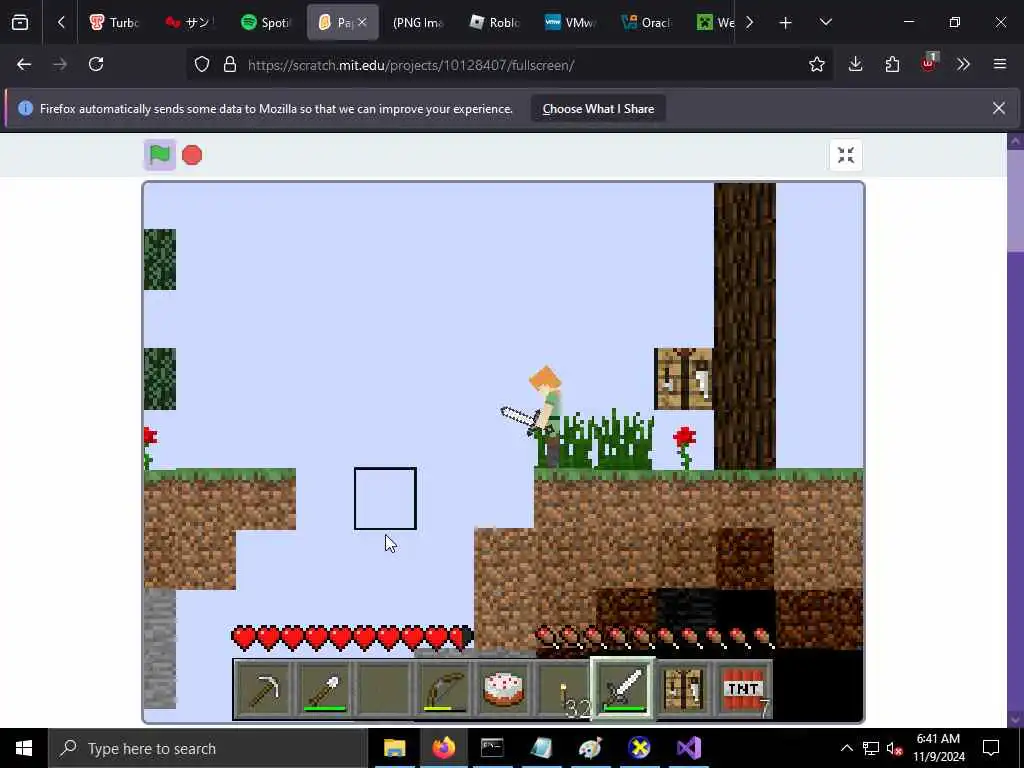
Task: Open the list all tabs dropdown
Action: coord(825,22)
